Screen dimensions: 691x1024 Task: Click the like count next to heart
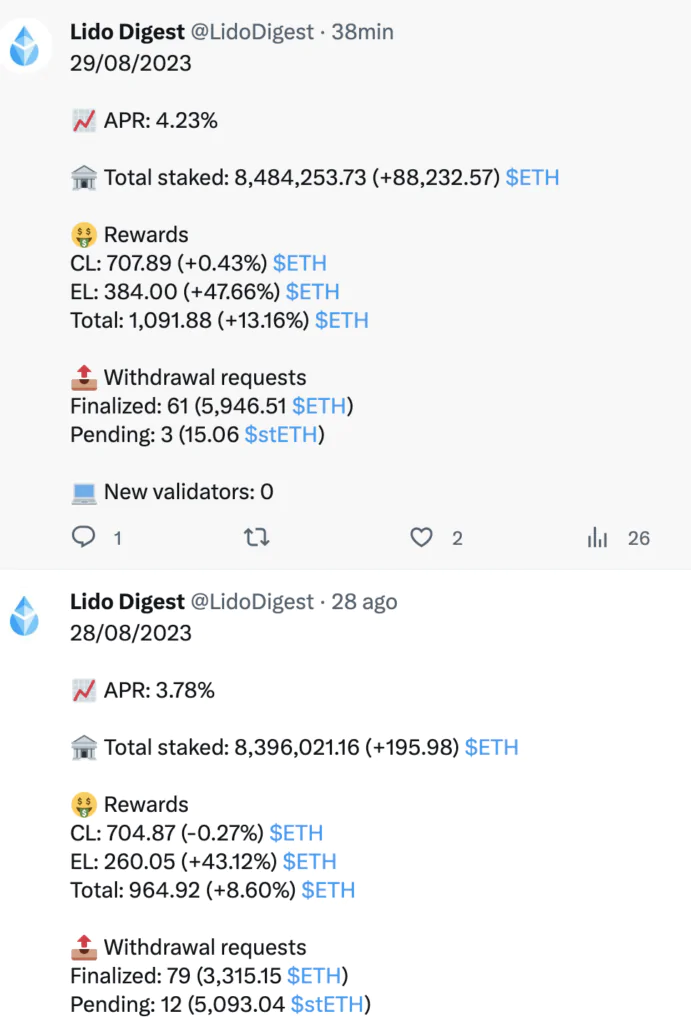[457, 538]
